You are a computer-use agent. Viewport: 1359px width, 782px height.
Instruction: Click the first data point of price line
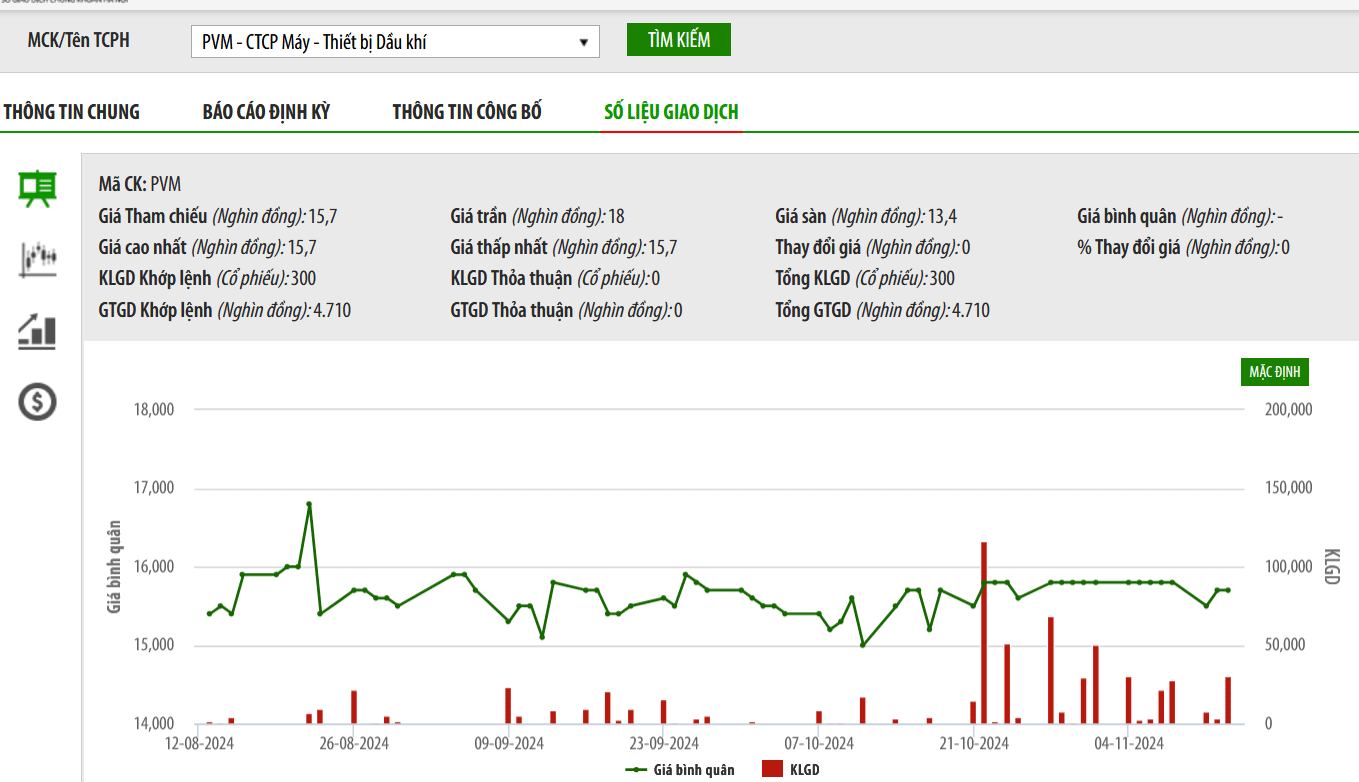tap(209, 613)
